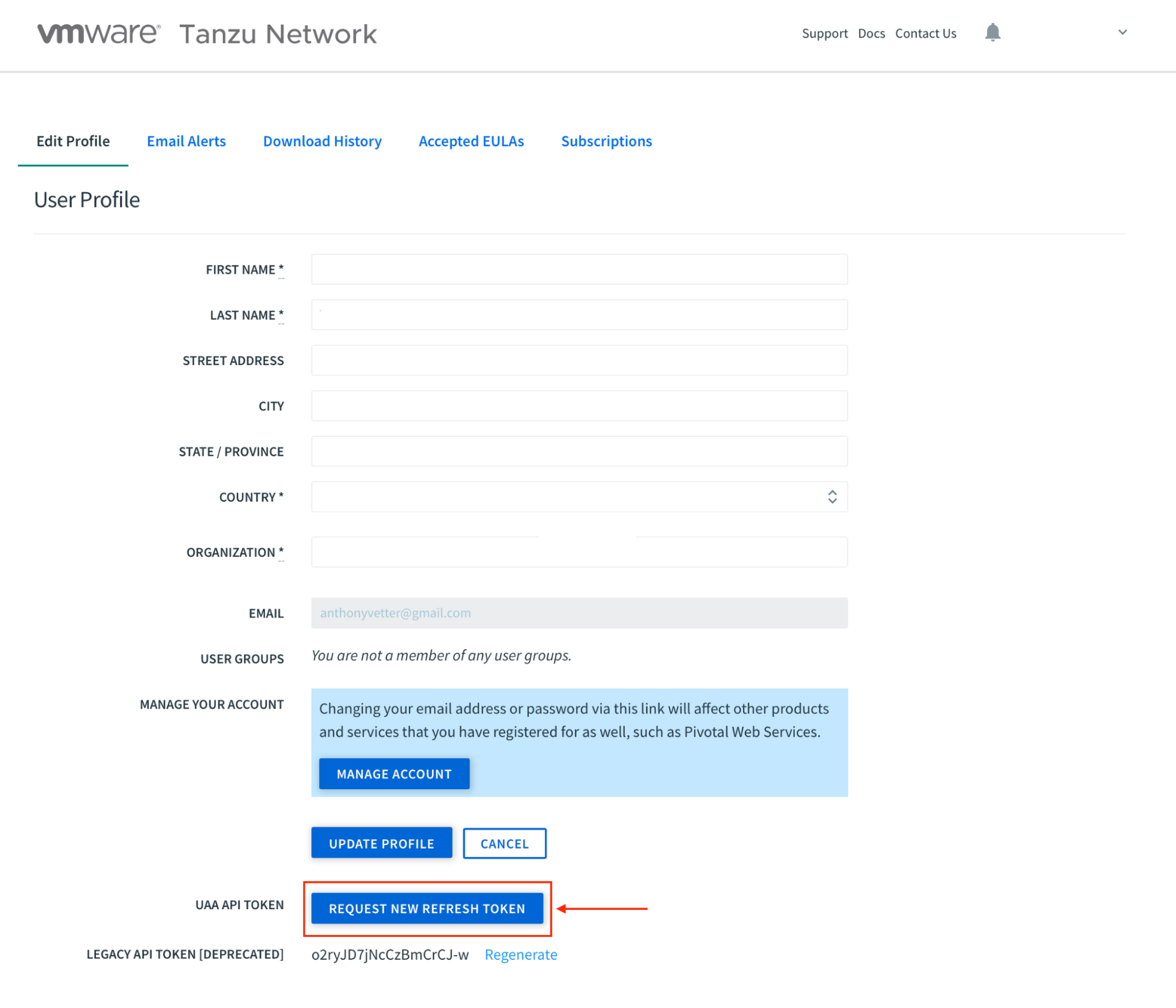Click the FIRST NAME input field
The height and width of the screenshot is (1008, 1176).
tap(579, 268)
